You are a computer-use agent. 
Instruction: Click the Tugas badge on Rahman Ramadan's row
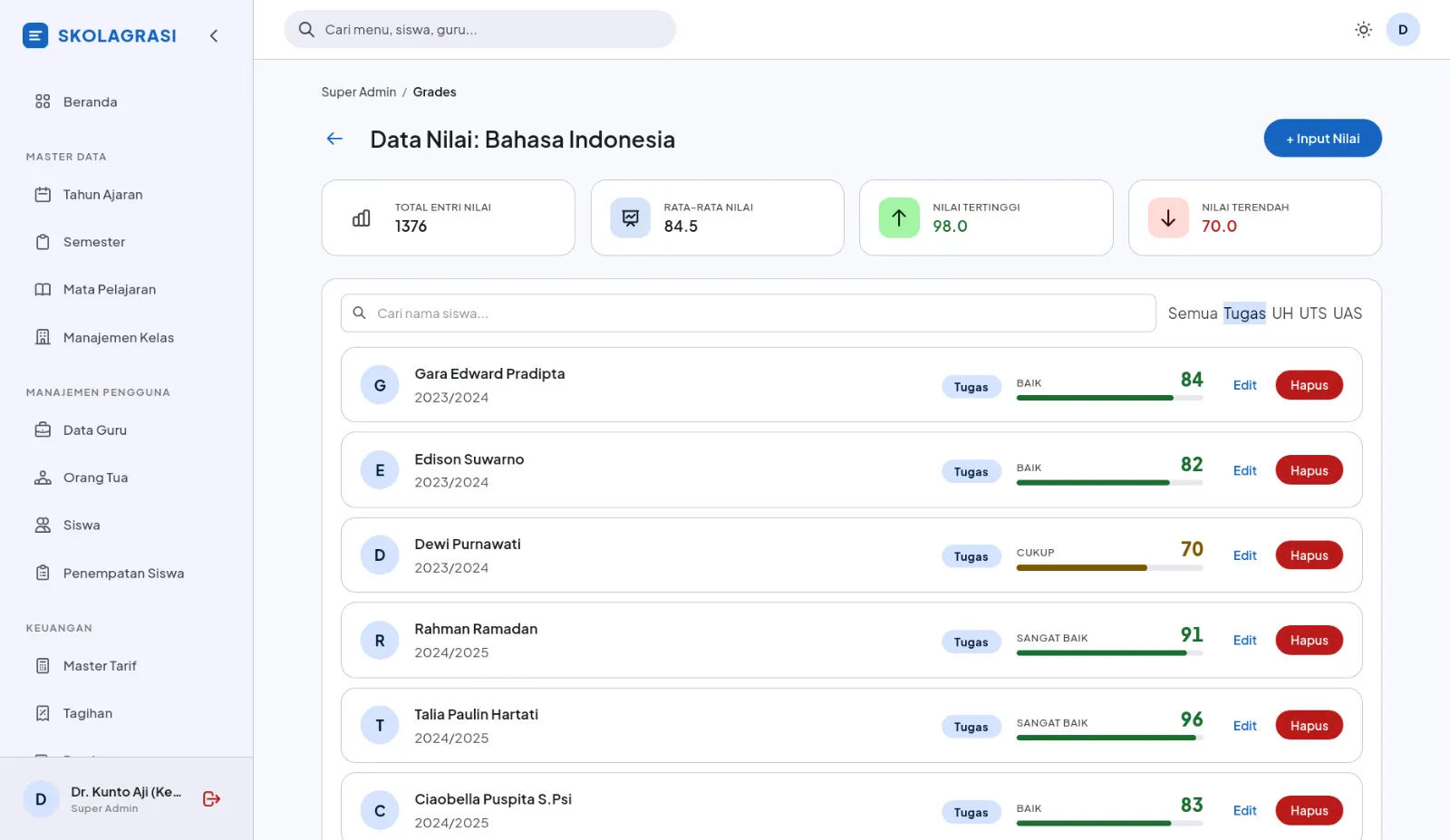click(x=971, y=642)
